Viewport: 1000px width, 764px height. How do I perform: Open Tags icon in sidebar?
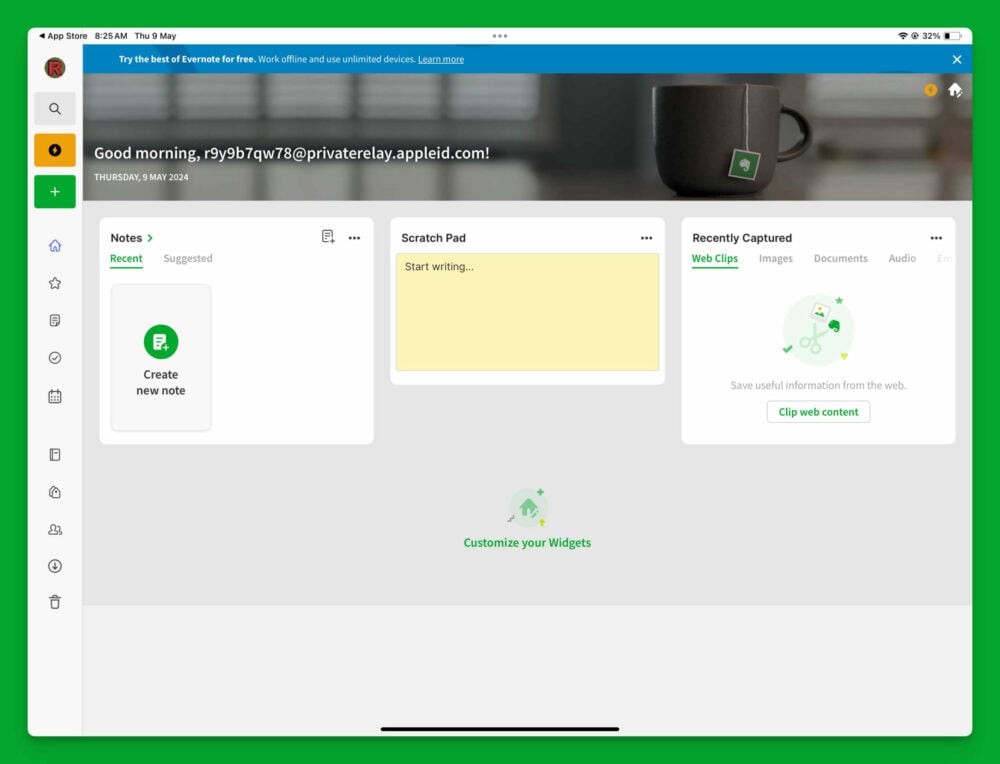[55, 492]
